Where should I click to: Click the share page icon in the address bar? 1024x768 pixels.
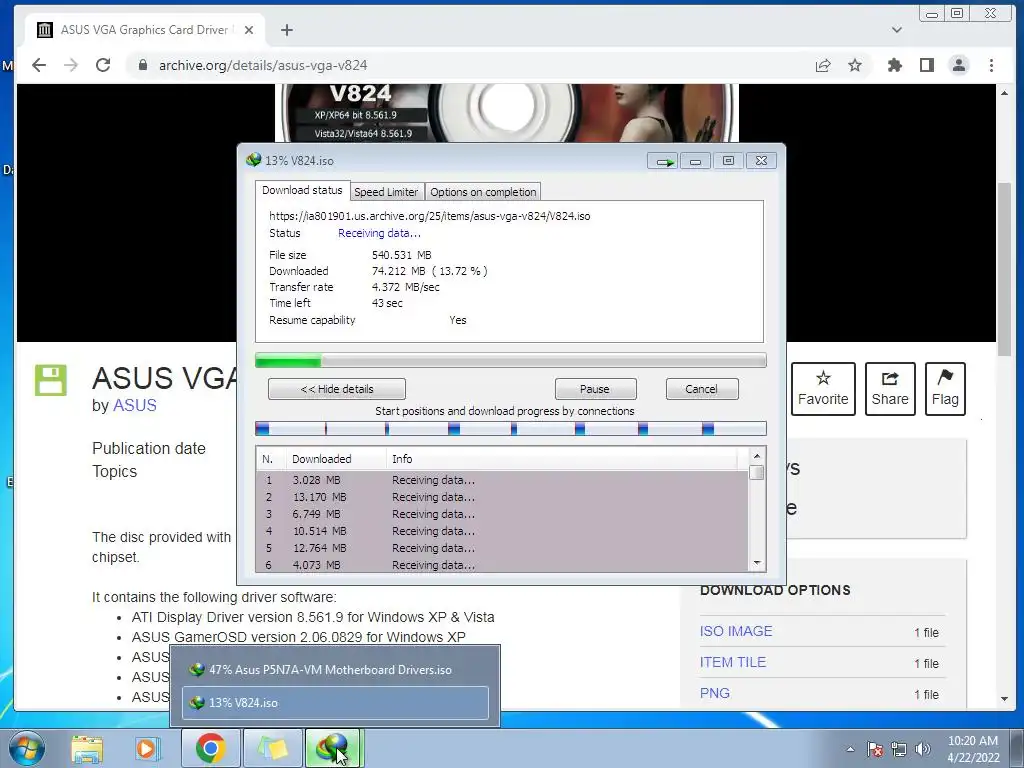click(x=823, y=65)
